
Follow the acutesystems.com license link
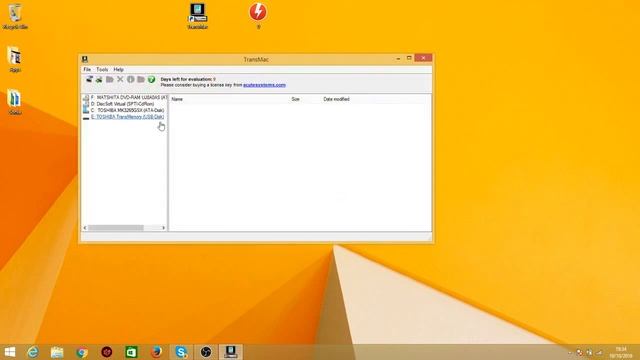pyautogui.click(x=264, y=85)
